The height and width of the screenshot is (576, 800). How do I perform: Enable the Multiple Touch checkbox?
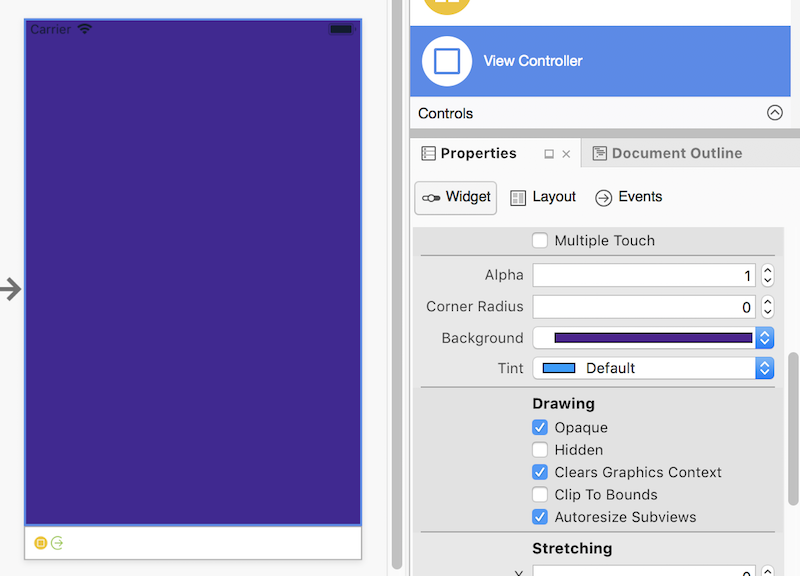pyautogui.click(x=540, y=240)
